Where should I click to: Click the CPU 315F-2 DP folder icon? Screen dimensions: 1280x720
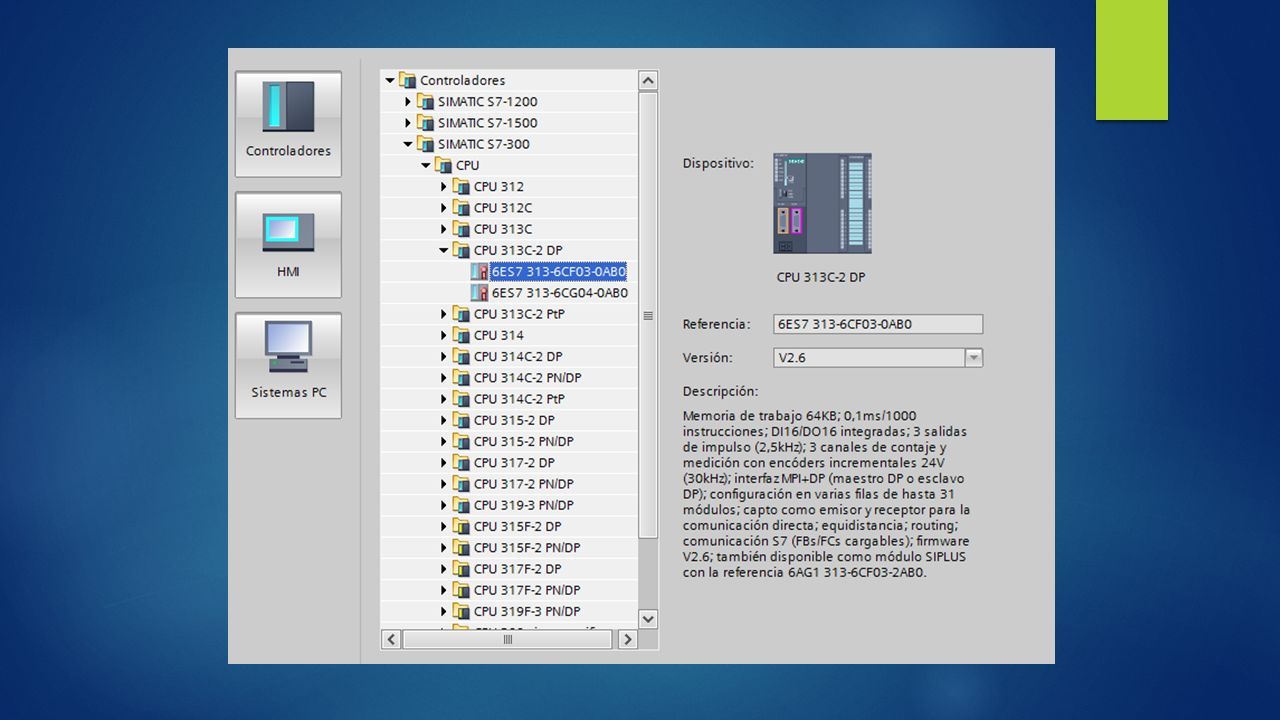(x=461, y=526)
